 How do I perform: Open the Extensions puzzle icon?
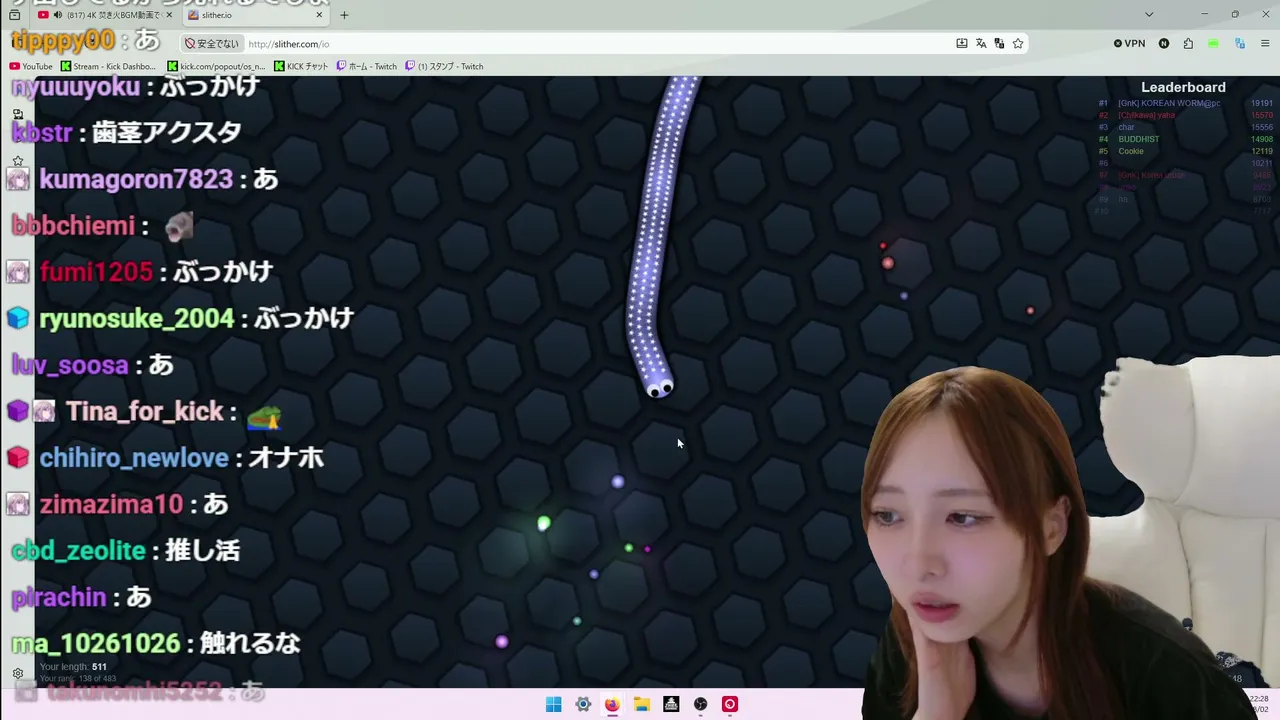pos(1188,44)
